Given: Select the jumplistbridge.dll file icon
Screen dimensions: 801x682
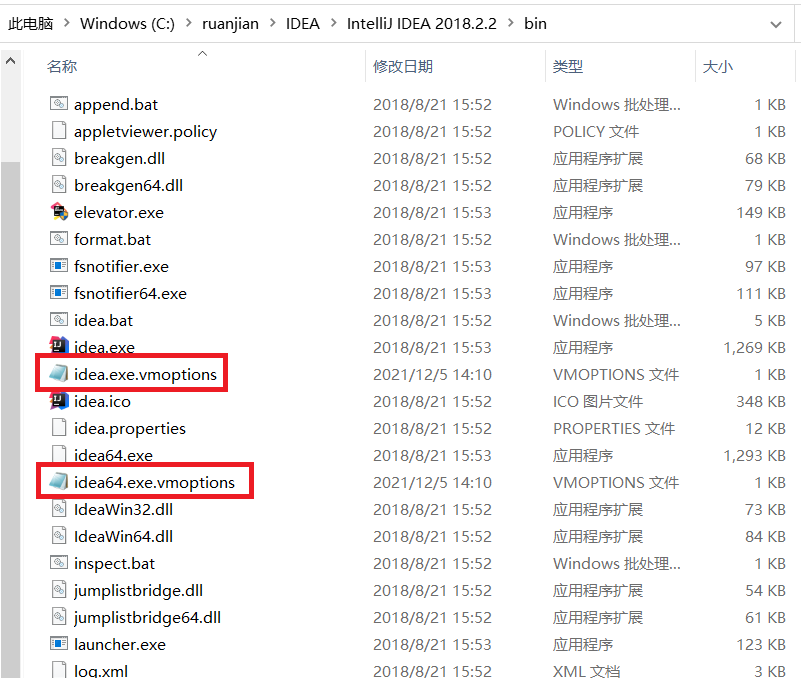Looking at the screenshot, I should point(59,590).
